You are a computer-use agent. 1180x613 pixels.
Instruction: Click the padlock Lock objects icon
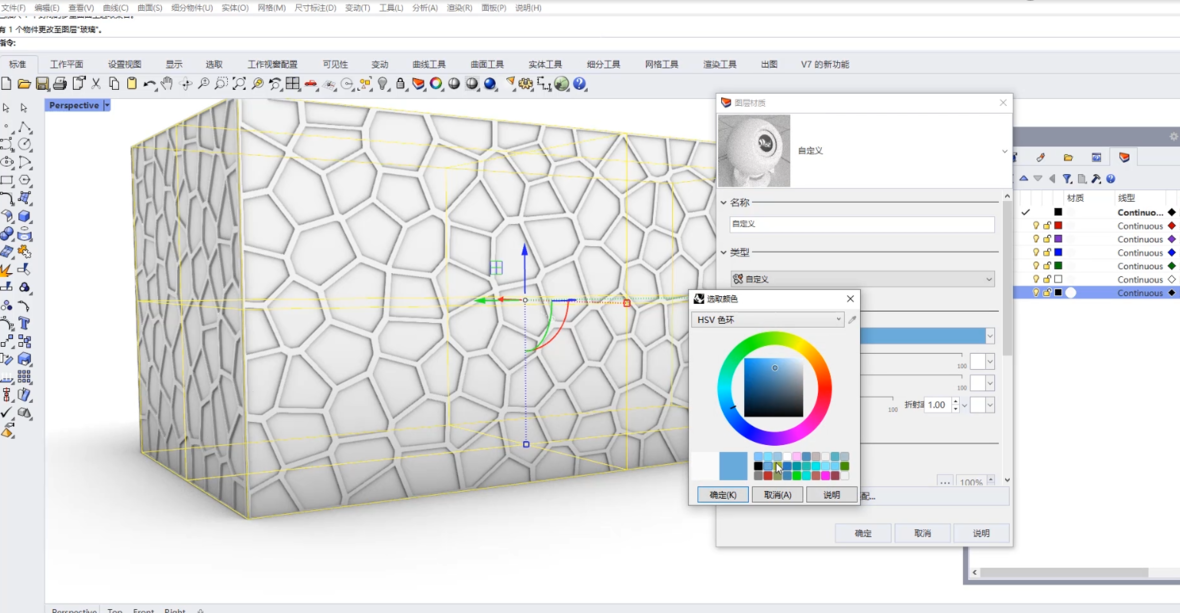[x=400, y=84]
